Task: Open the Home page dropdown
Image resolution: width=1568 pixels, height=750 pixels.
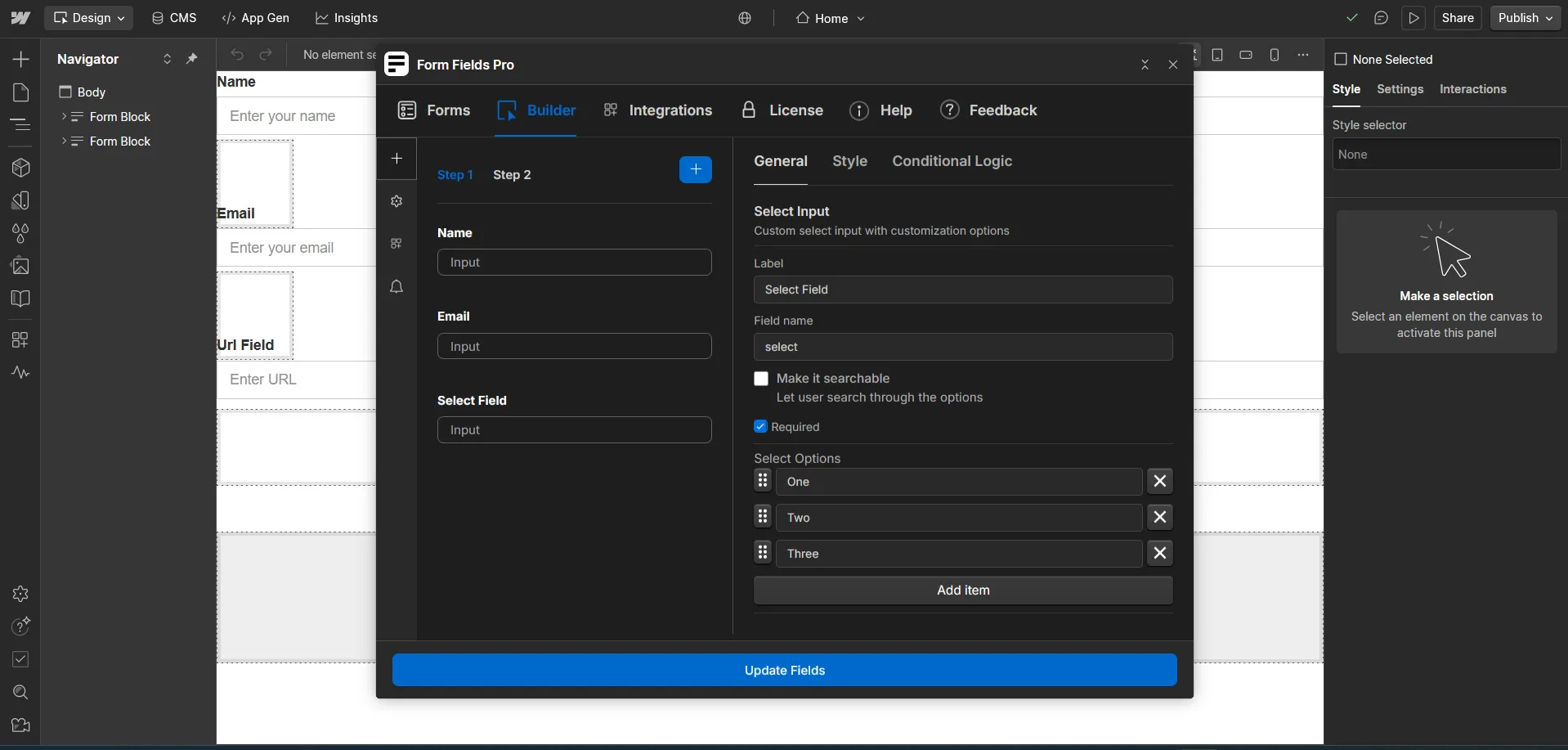Action: [x=830, y=18]
